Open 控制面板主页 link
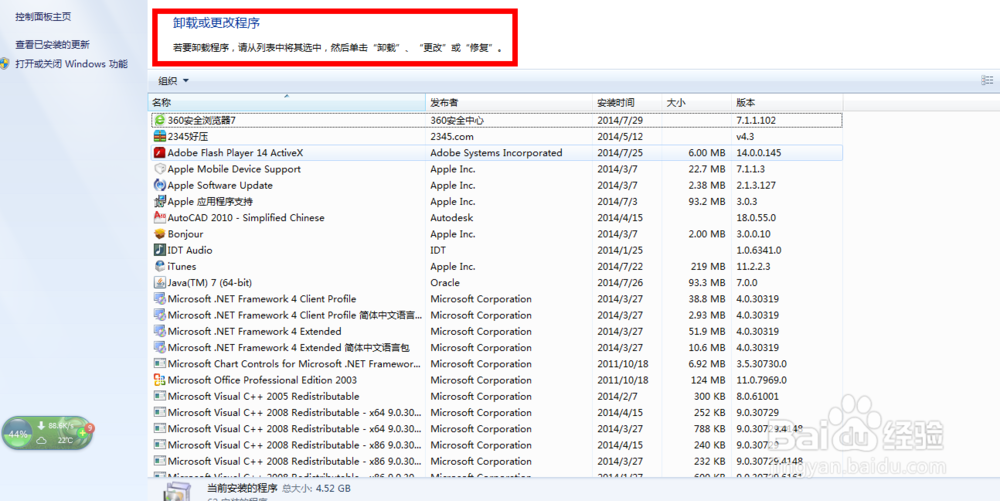Screen dimensions: 1000x501 pyautogui.click(x=43, y=17)
